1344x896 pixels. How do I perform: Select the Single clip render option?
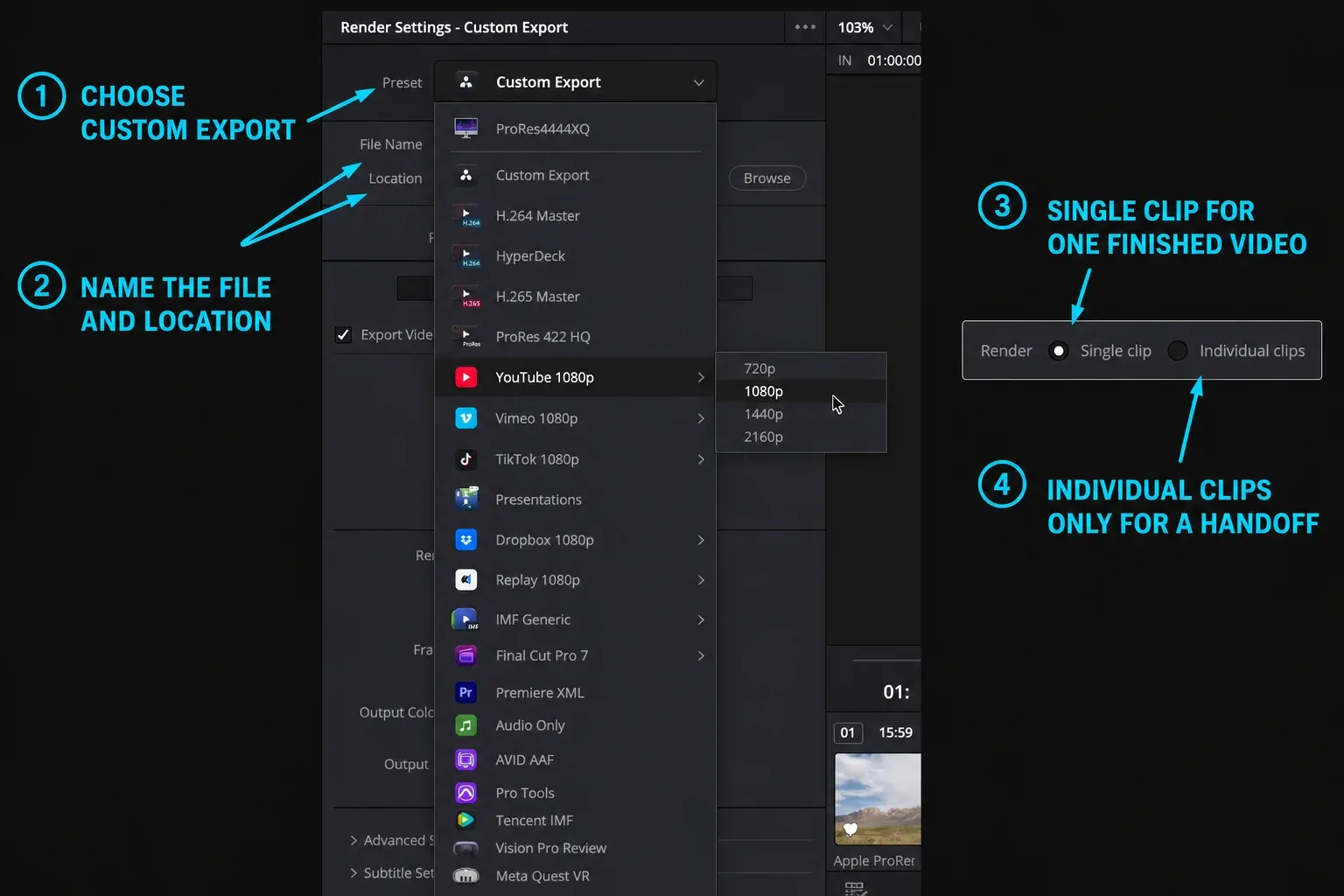pos(1058,351)
